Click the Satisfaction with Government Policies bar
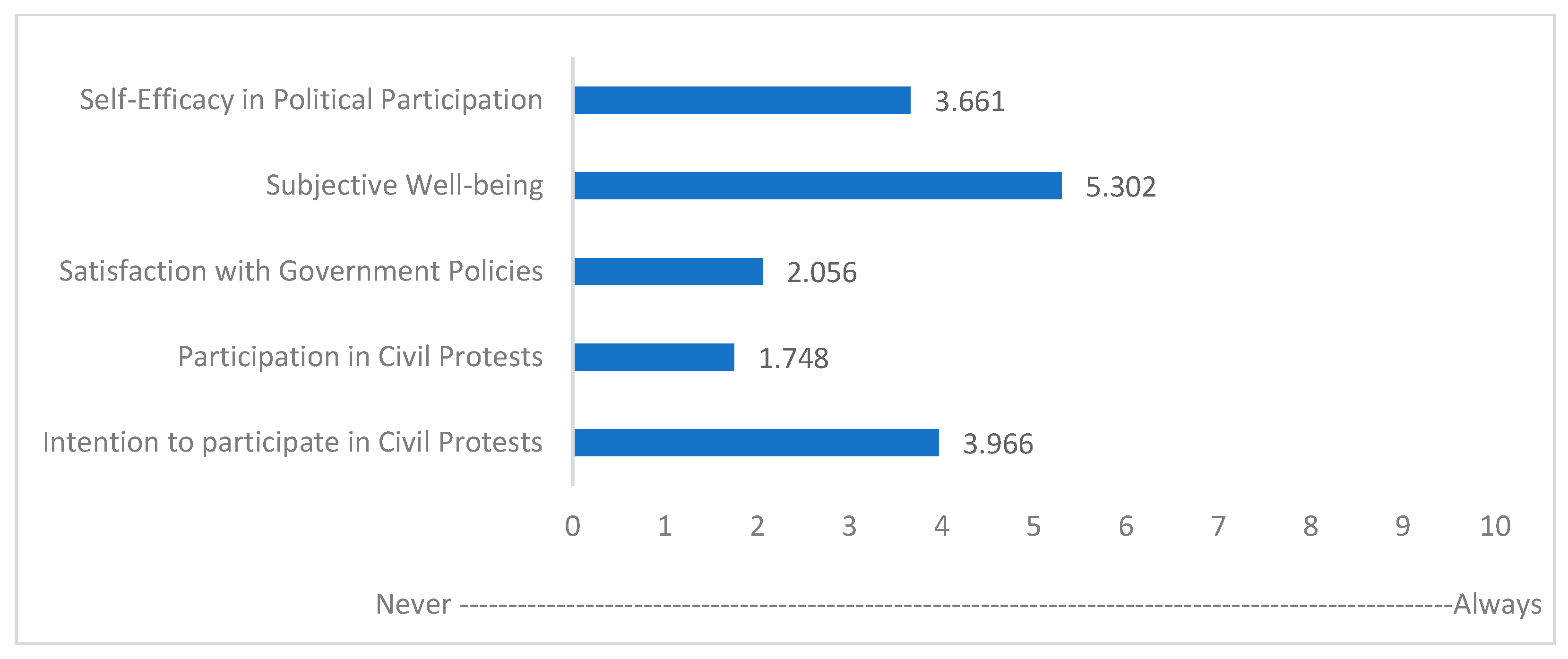This screenshot has height=659, width=1568. [668, 271]
